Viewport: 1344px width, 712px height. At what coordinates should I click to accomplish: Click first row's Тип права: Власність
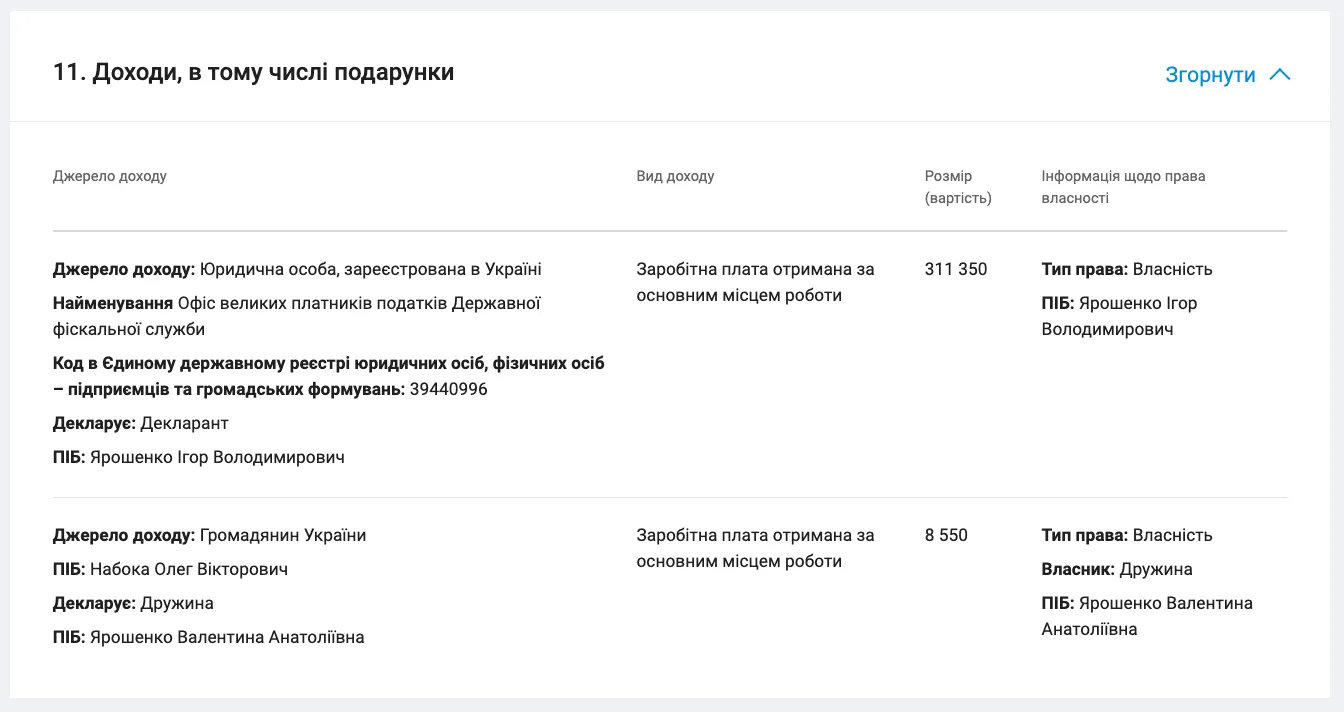(1127, 269)
